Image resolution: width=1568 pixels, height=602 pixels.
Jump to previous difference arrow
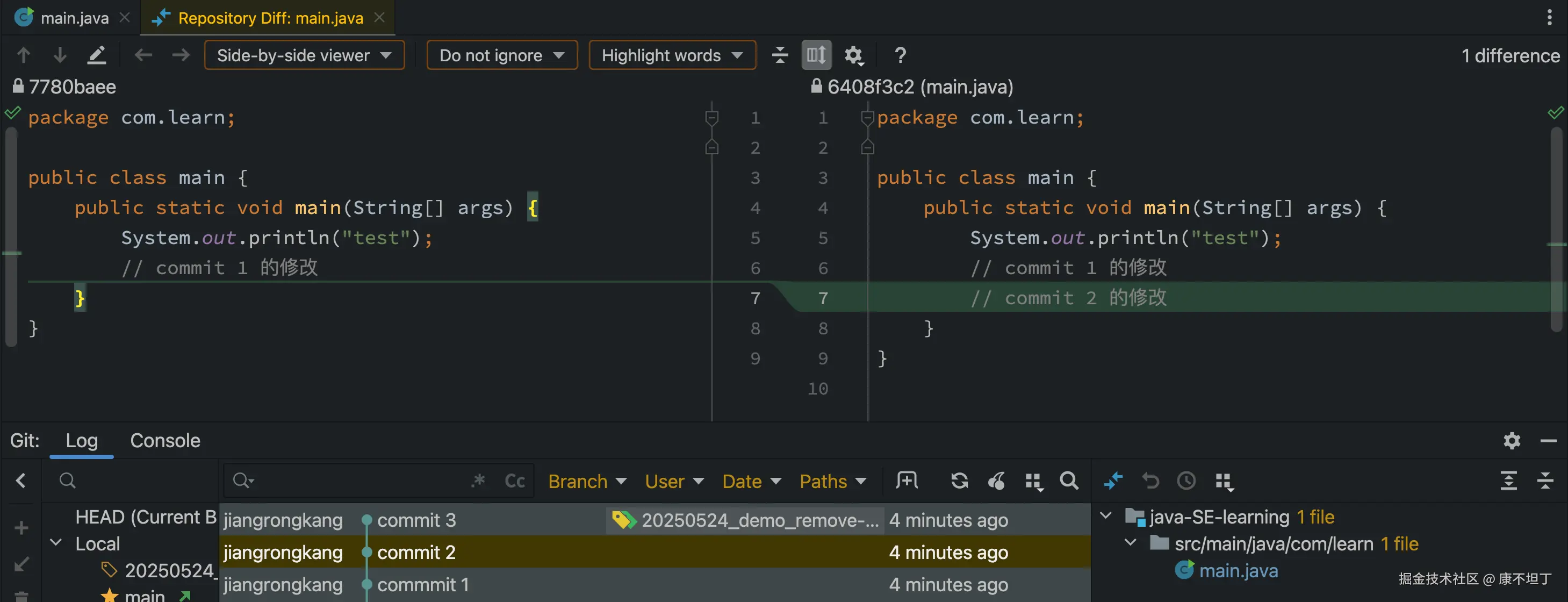click(x=23, y=55)
